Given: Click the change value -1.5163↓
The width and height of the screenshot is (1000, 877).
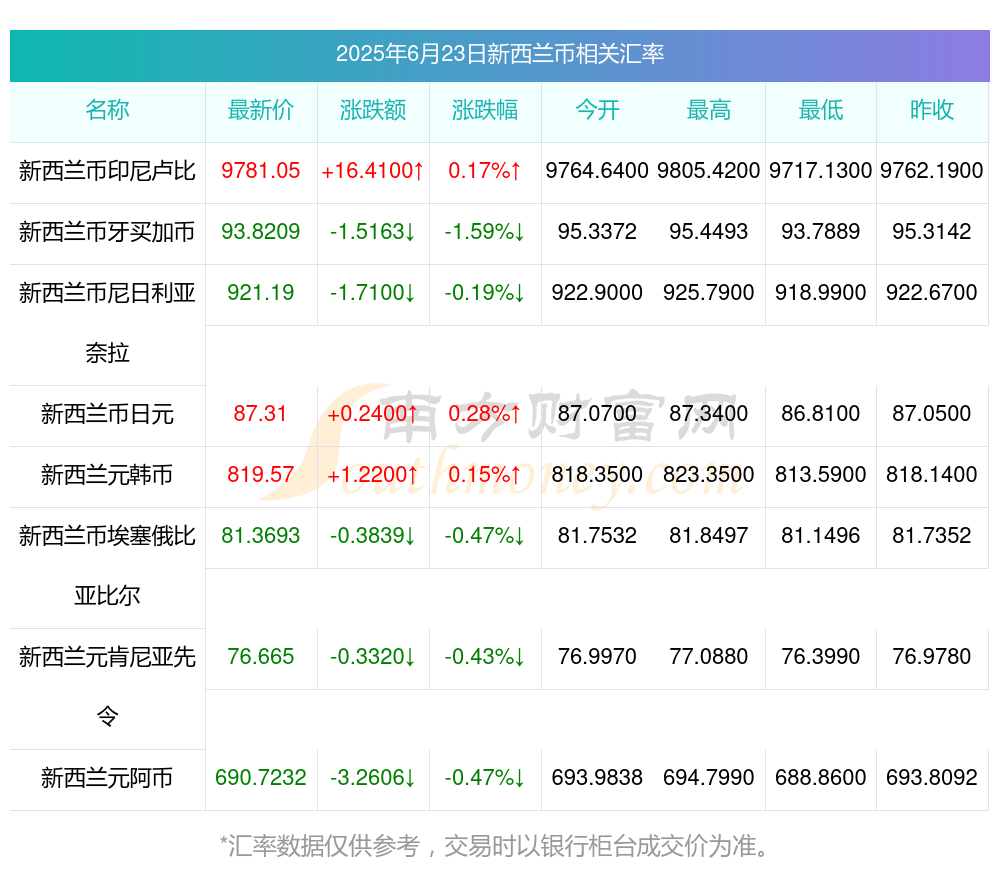Looking at the screenshot, I should (373, 232).
